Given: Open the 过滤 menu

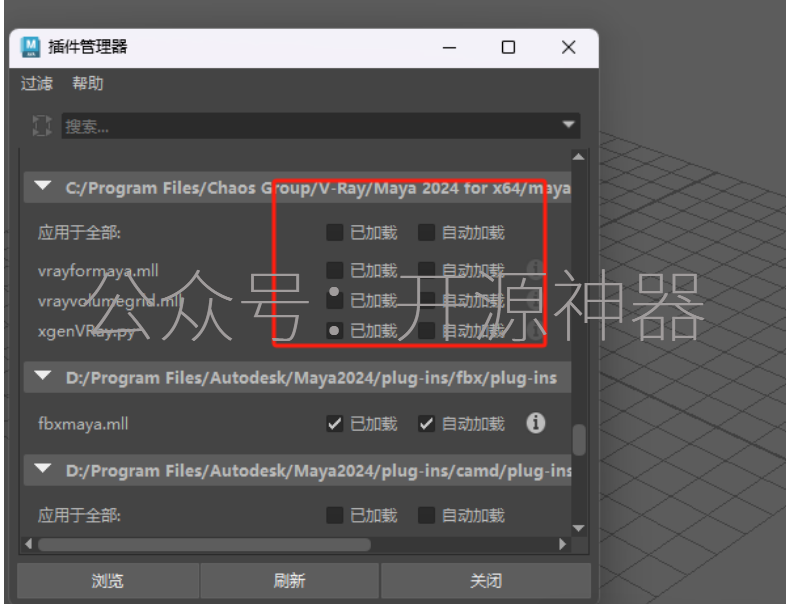Looking at the screenshot, I should tap(37, 83).
